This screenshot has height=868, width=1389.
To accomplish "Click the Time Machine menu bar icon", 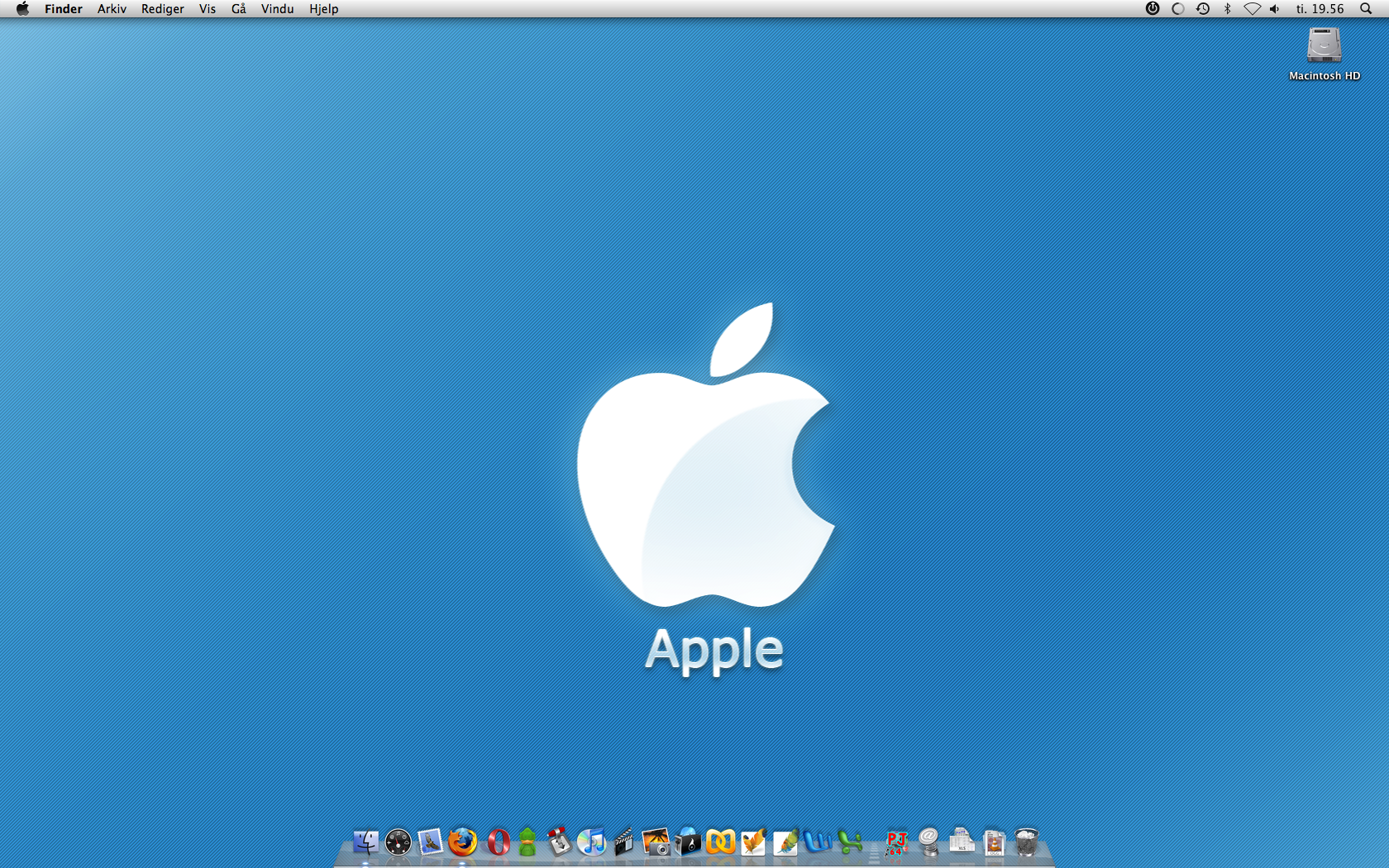I will pyautogui.click(x=1203, y=9).
